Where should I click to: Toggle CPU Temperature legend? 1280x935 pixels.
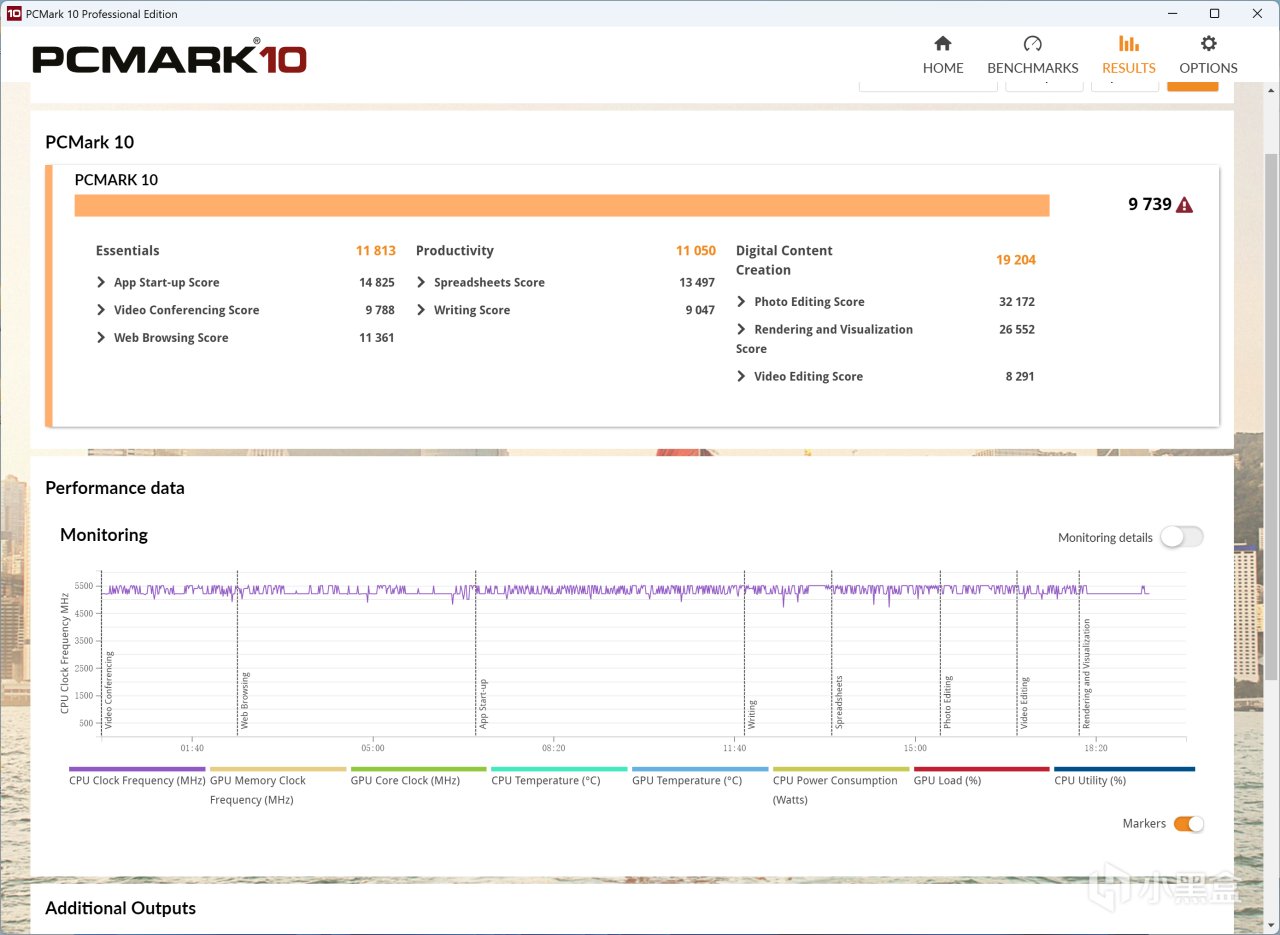click(559, 777)
